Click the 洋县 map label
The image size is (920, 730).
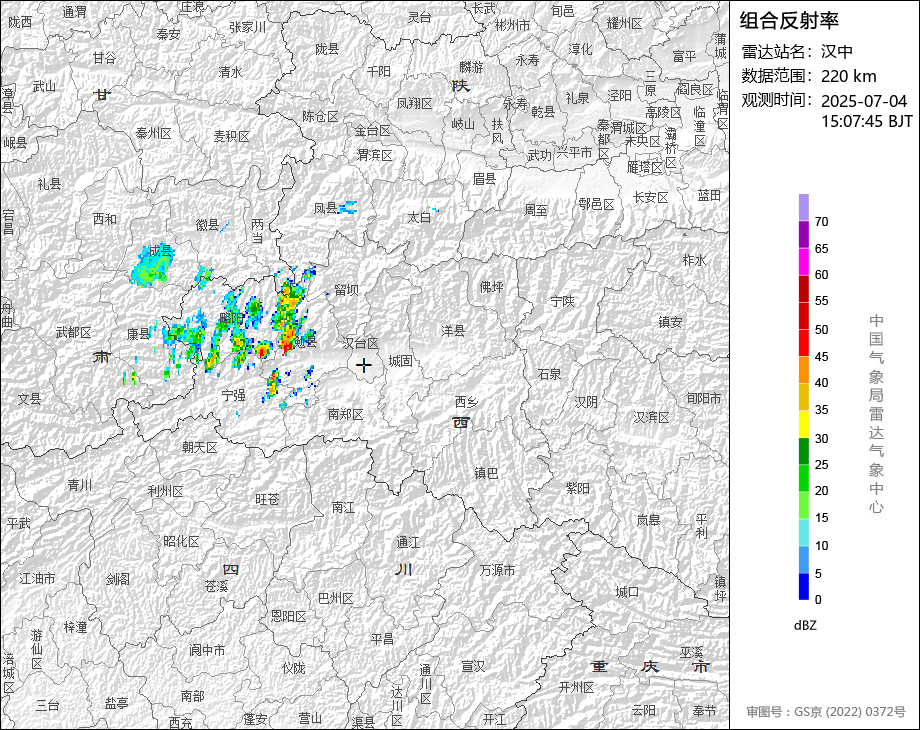pyautogui.click(x=453, y=331)
